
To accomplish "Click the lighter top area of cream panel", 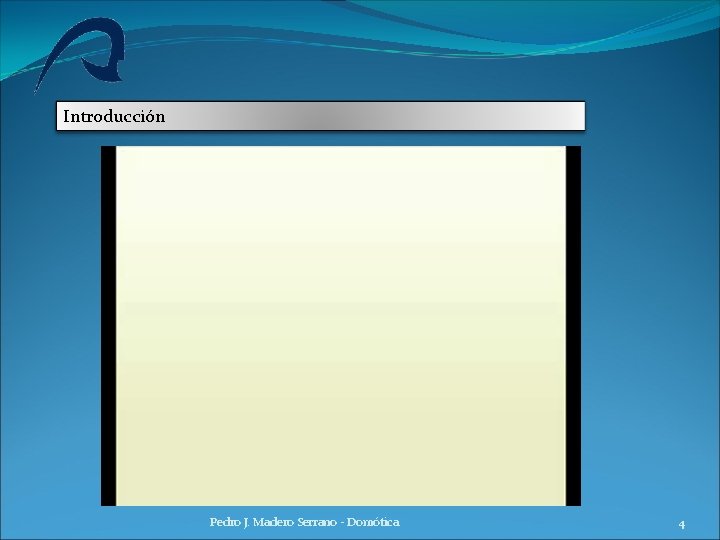I will 341,184.
